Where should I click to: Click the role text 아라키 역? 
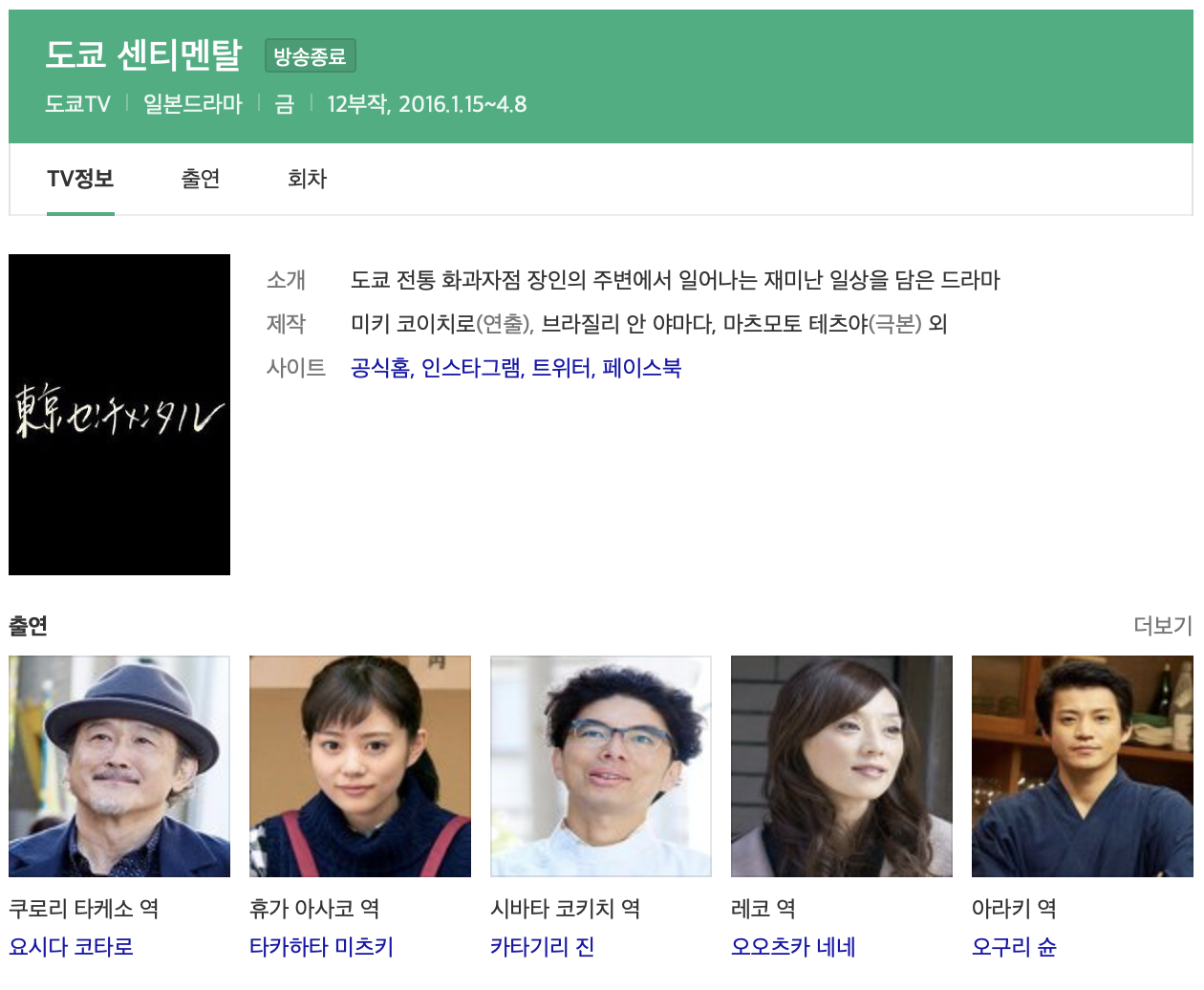1014,909
